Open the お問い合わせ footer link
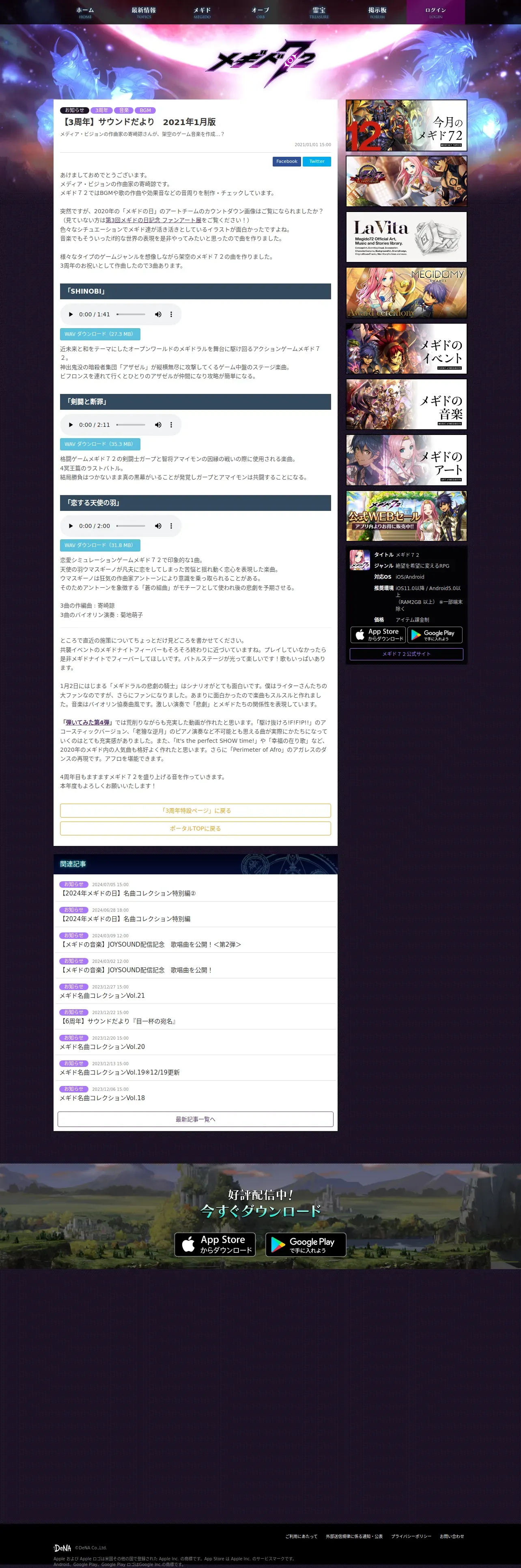 pyautogui.click(x=452, y=1536)
